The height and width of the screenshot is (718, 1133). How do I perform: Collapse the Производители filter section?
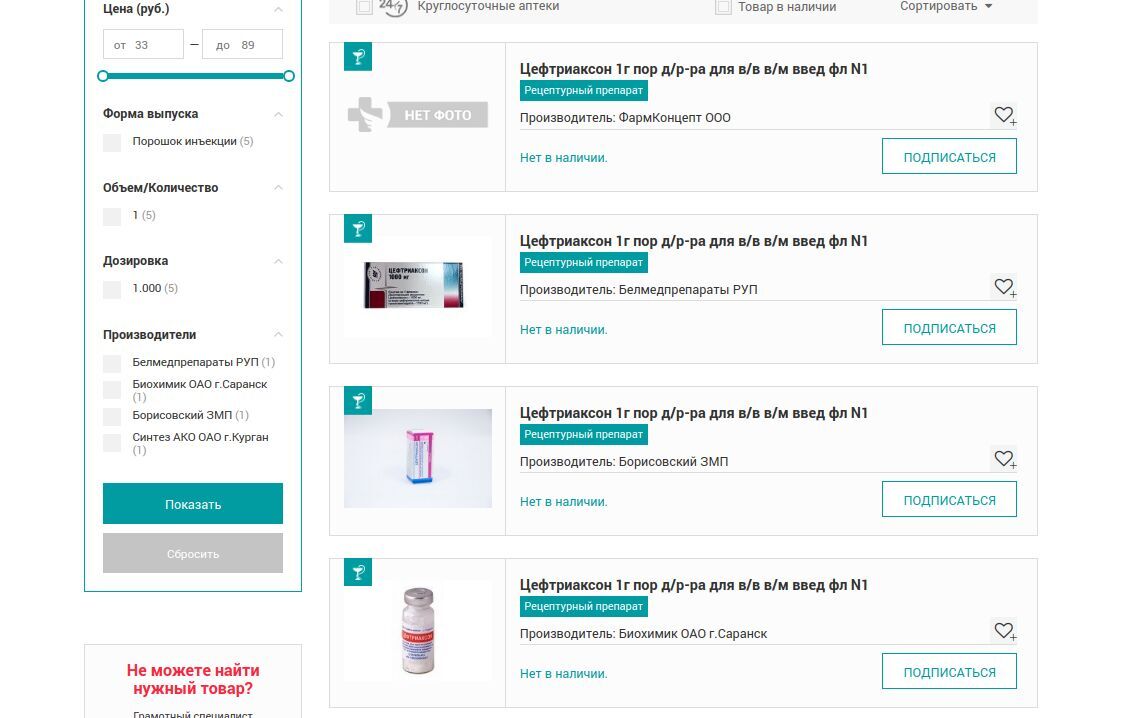(278, 334)
